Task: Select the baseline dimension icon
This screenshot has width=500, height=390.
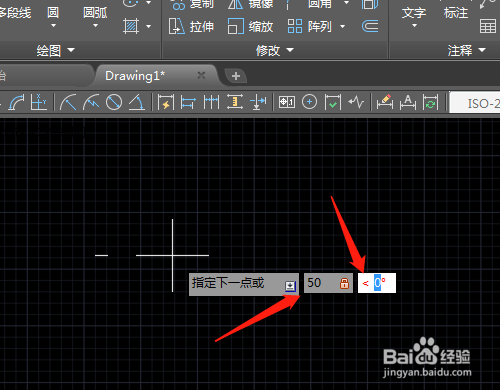Action: 188,102
